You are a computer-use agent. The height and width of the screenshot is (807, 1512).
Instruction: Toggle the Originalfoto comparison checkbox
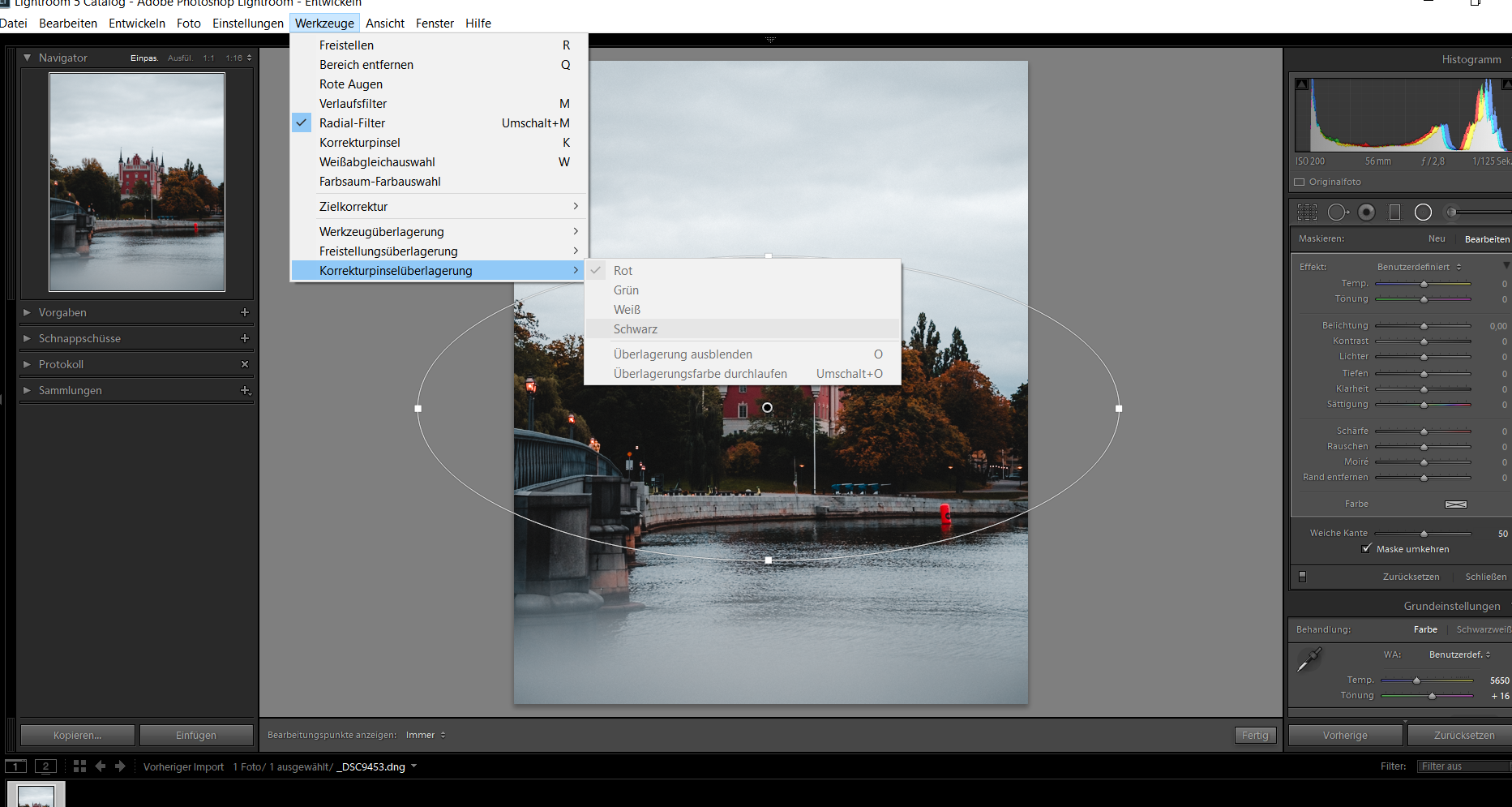[x=1300, y=182]
